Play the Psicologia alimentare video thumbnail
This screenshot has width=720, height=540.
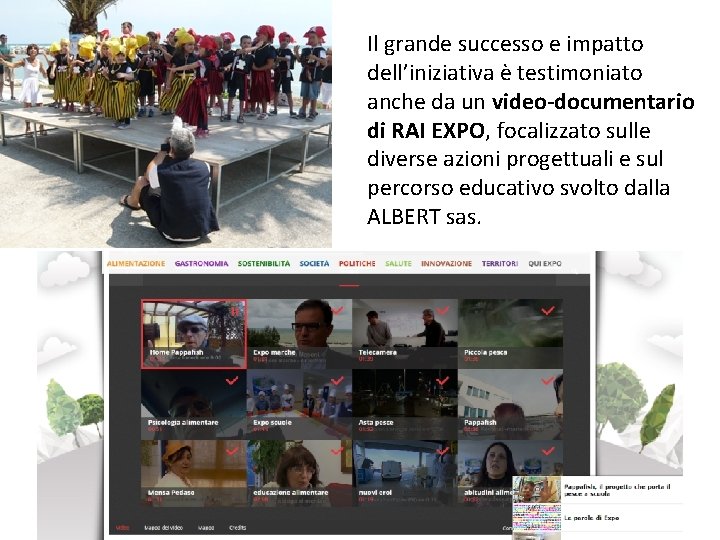194,405
